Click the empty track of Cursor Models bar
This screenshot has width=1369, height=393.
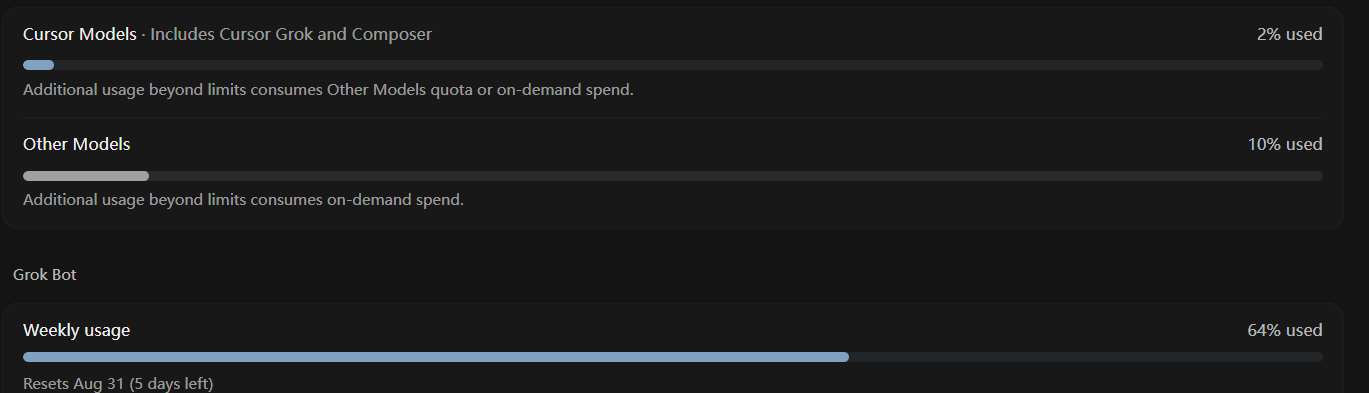coord(688,65)
